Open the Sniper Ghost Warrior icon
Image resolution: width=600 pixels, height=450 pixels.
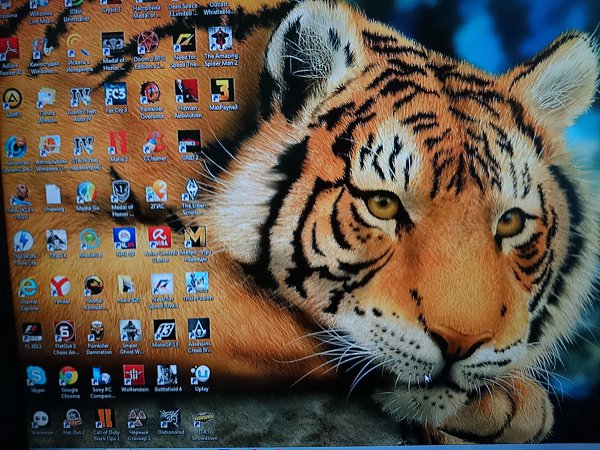point(130,330)
